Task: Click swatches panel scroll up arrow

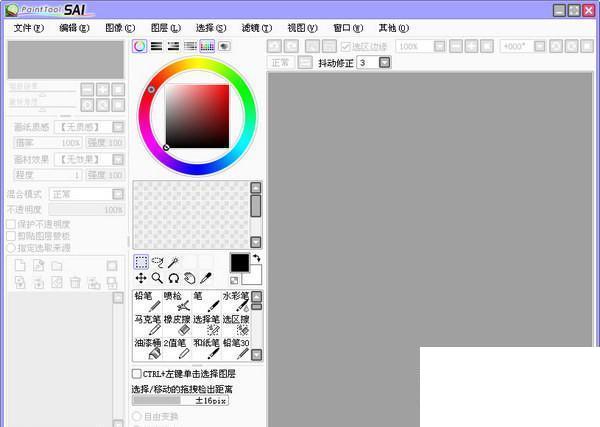Action: [x=256, y=187]
